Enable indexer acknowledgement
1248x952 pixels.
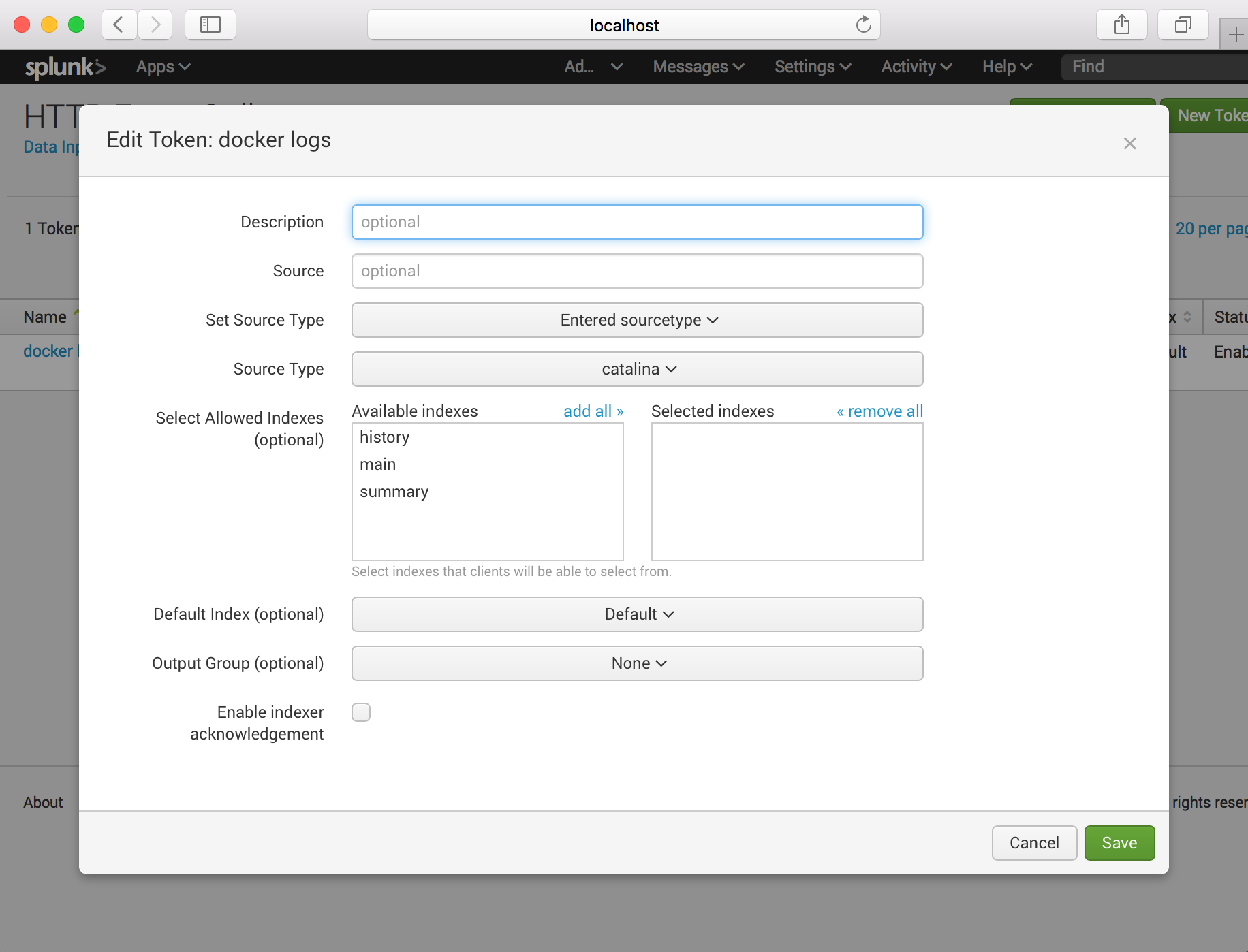pyautogui.click(x=361, y=712)
